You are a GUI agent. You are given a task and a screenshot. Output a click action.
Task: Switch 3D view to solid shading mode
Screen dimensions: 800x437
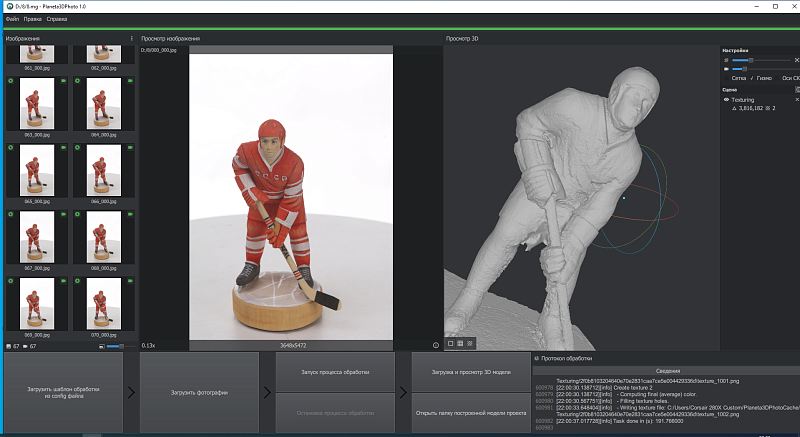[451, 344]
